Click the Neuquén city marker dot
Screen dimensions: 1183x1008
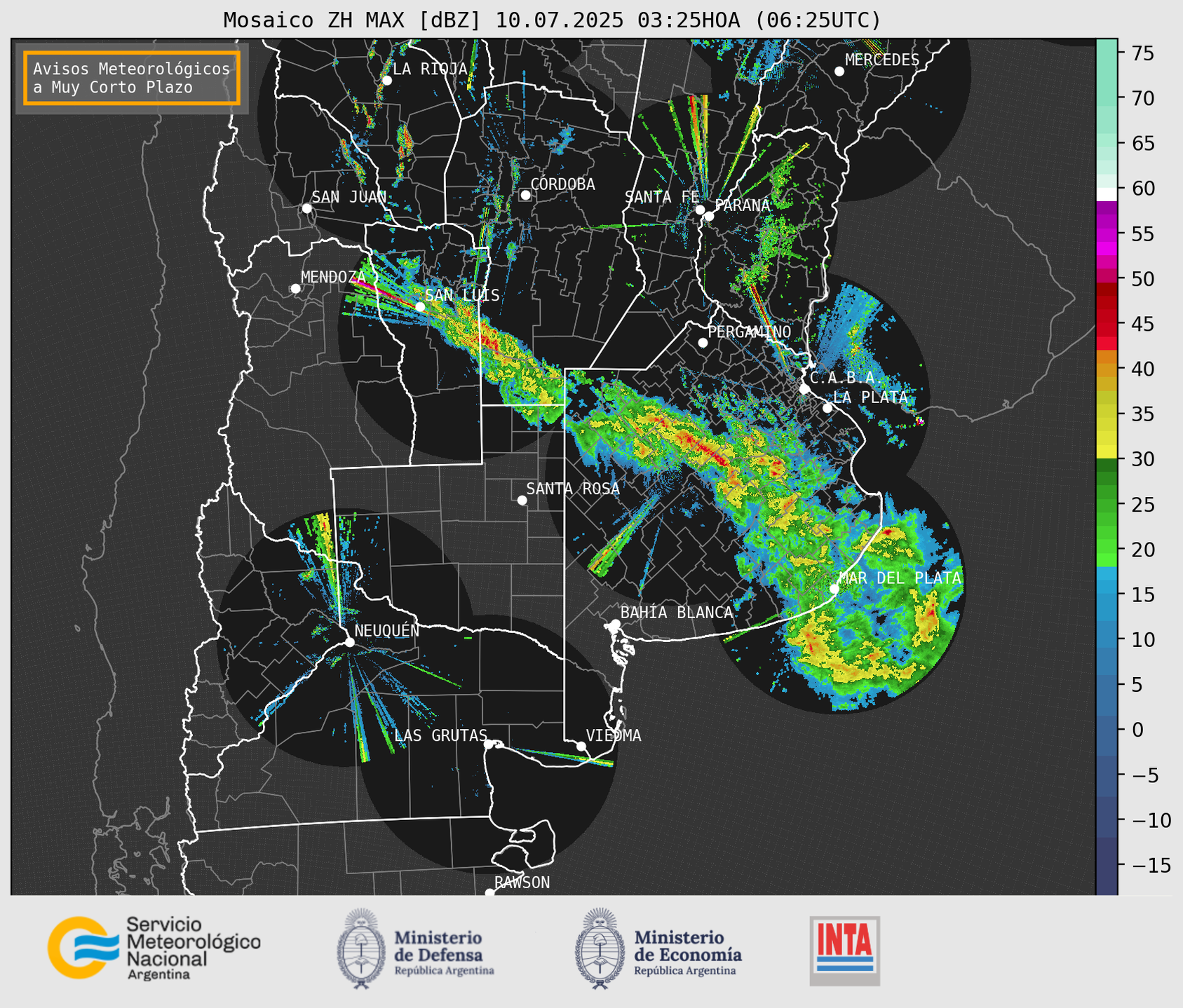coord(349,641)
